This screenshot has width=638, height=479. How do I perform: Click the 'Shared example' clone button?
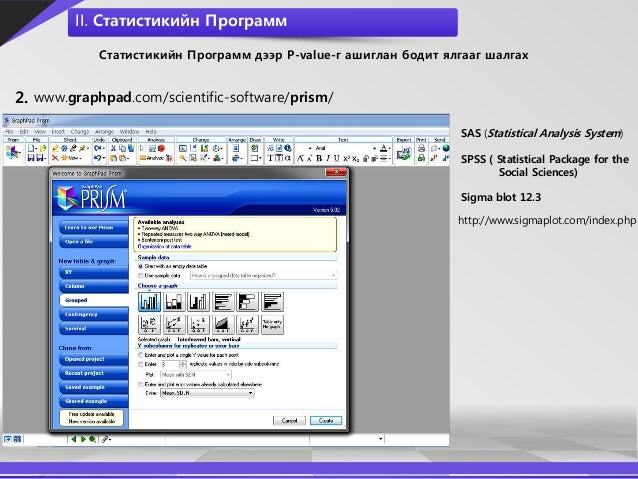[94, 401]
